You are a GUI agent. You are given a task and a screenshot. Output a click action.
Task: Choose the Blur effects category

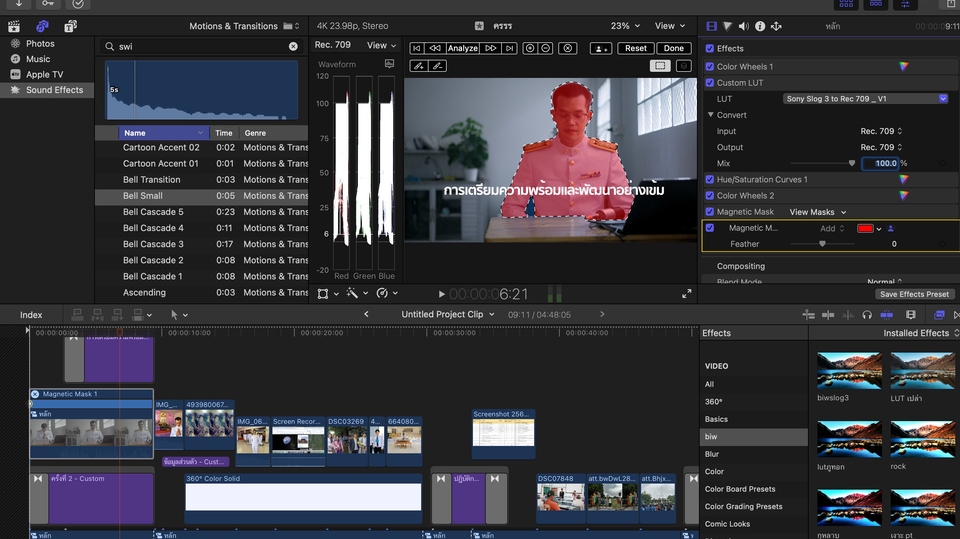712,454
